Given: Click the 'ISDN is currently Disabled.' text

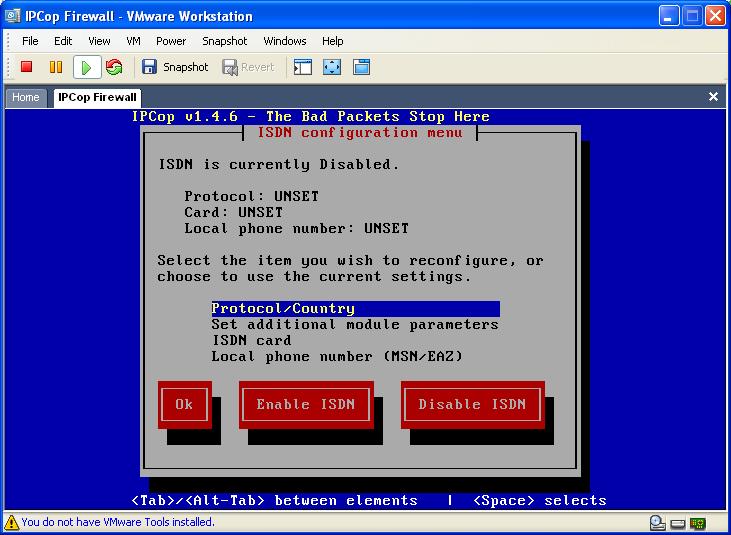Looking at the screenshot, I should pyautogui.click(x=279, y=165).
